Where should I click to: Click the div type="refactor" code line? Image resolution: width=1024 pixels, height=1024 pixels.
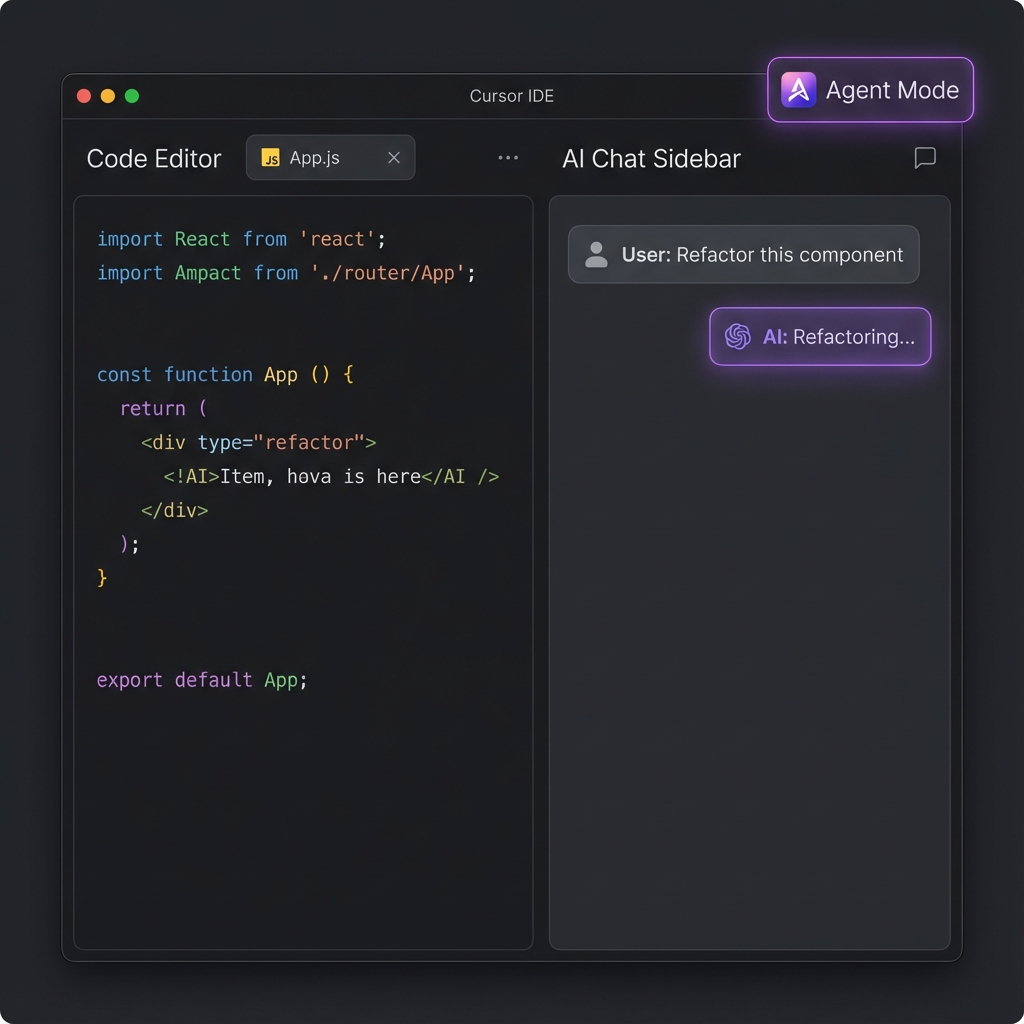pos(258,442)
